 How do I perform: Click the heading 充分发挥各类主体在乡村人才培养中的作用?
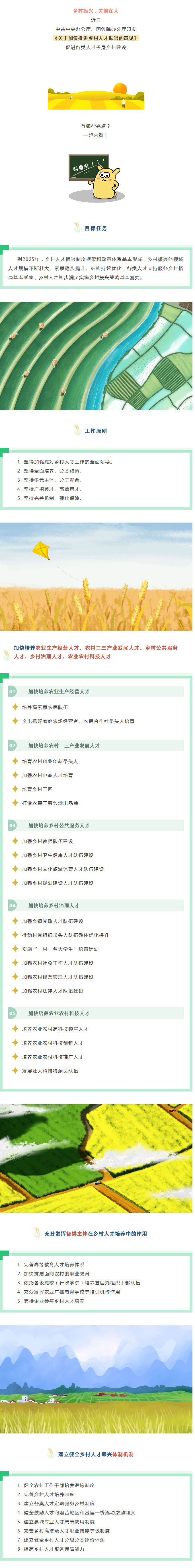(x=96, y=1233)
